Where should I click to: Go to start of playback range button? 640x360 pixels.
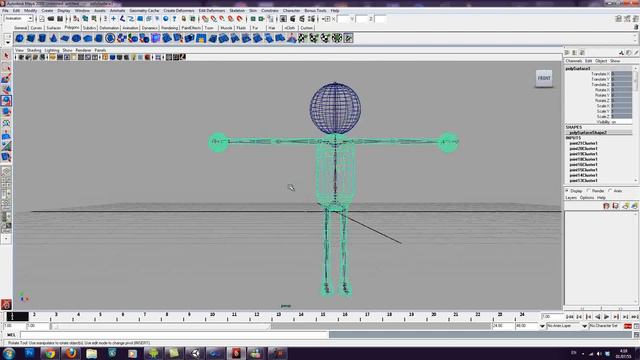click(570, 317)
